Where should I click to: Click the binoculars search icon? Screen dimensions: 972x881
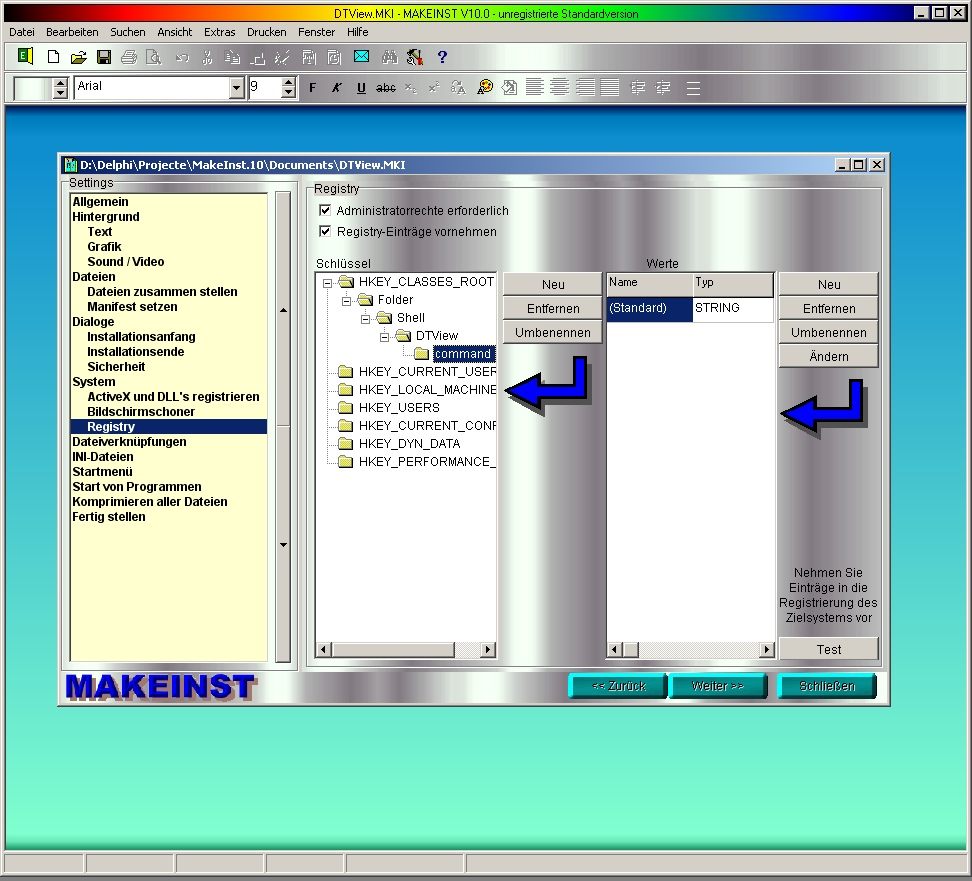tap(389, 58)
